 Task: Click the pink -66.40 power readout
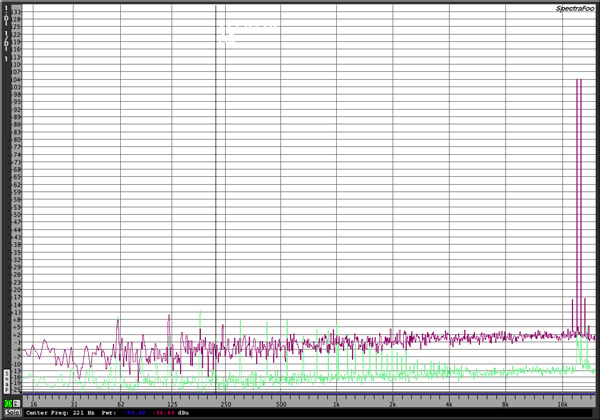pyautogui.click(x=164, y=413)
